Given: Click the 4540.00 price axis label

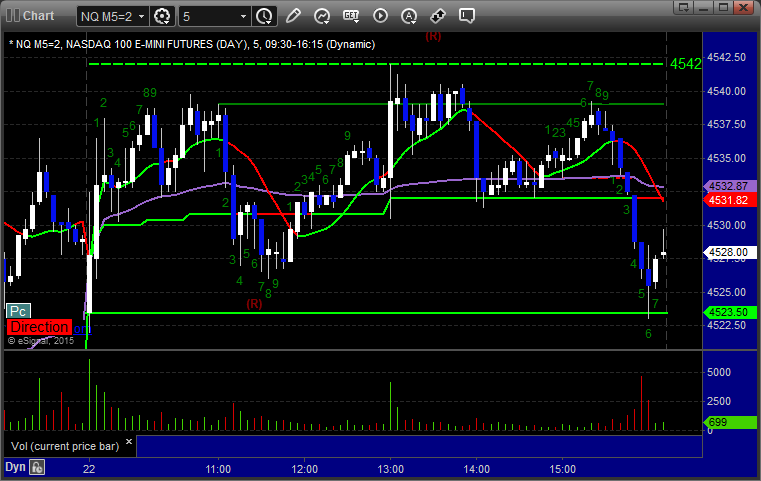Looking at the screenshot, I should click(x=726, y=91).
